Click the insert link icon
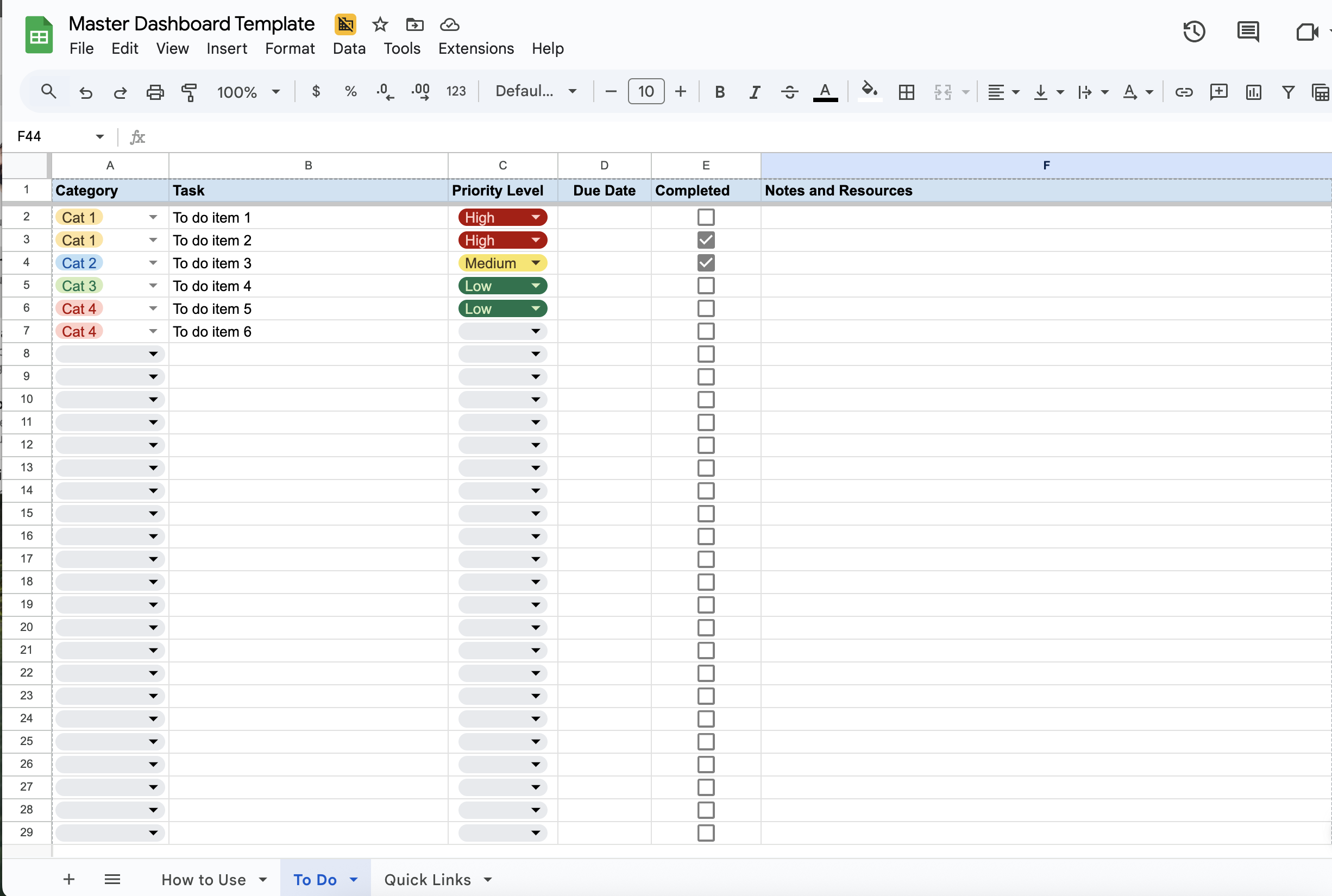Image resolution: width=1332 pixels, height=896 pixels. (x=1183, y=92)
